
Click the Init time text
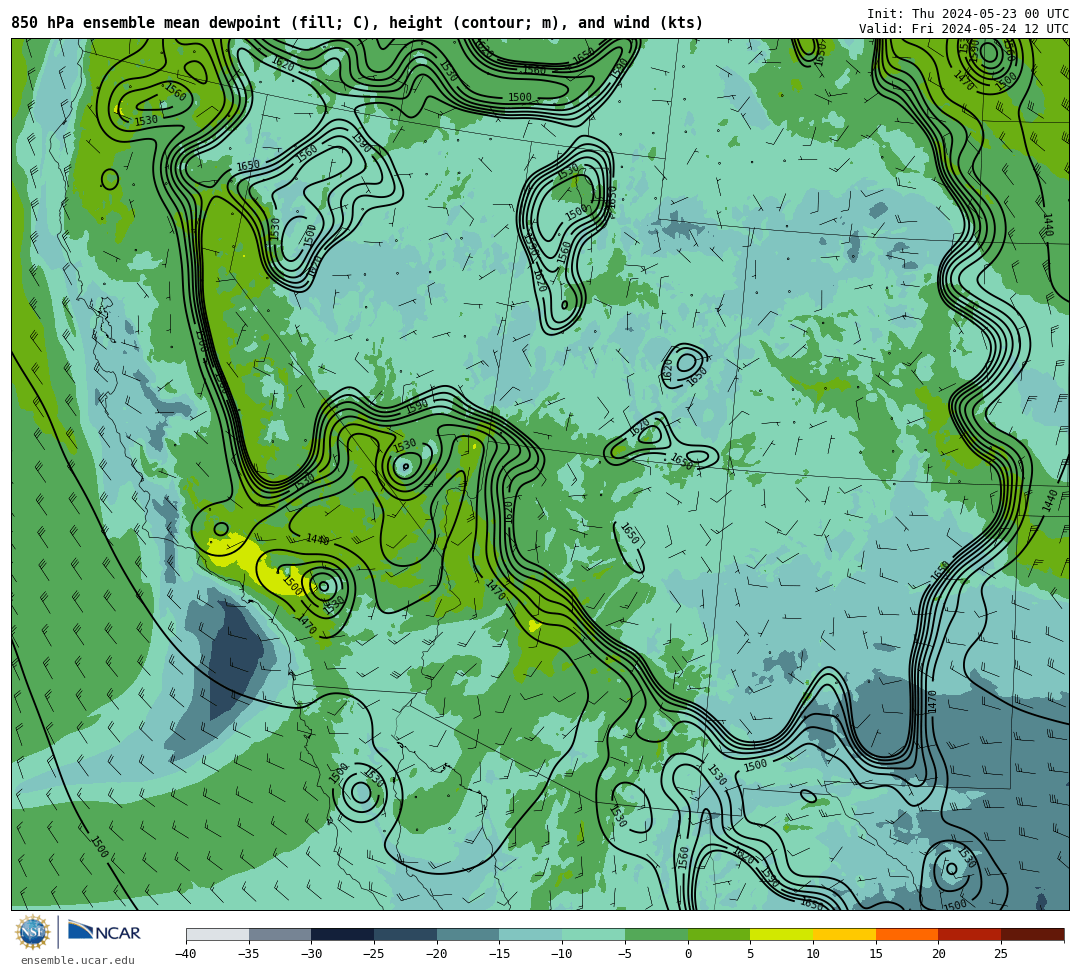(x=968, y=14)
